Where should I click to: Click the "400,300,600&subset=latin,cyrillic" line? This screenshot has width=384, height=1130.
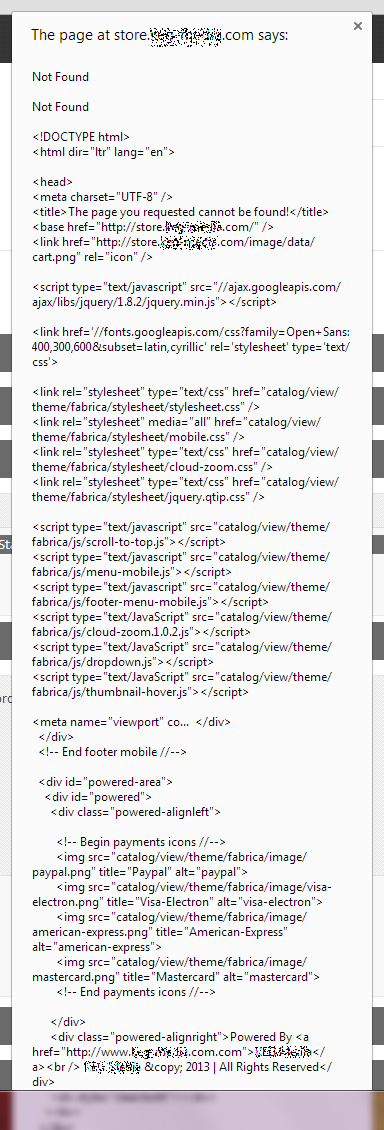pos(191,347)
